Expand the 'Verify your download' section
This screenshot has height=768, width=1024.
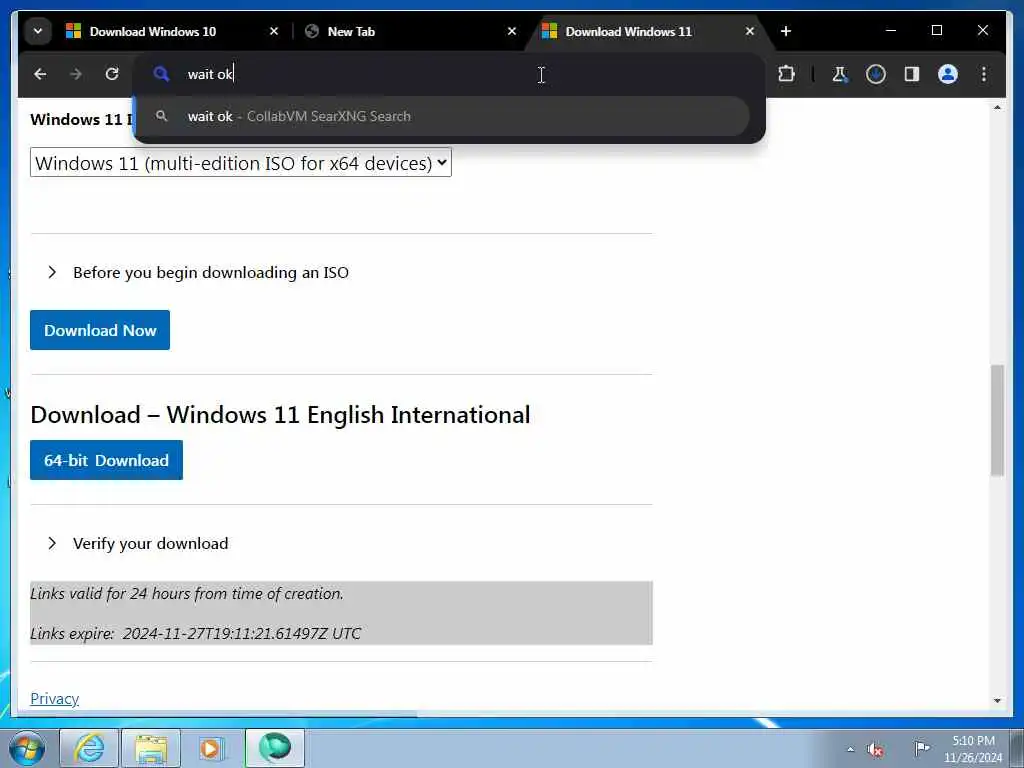137,543
